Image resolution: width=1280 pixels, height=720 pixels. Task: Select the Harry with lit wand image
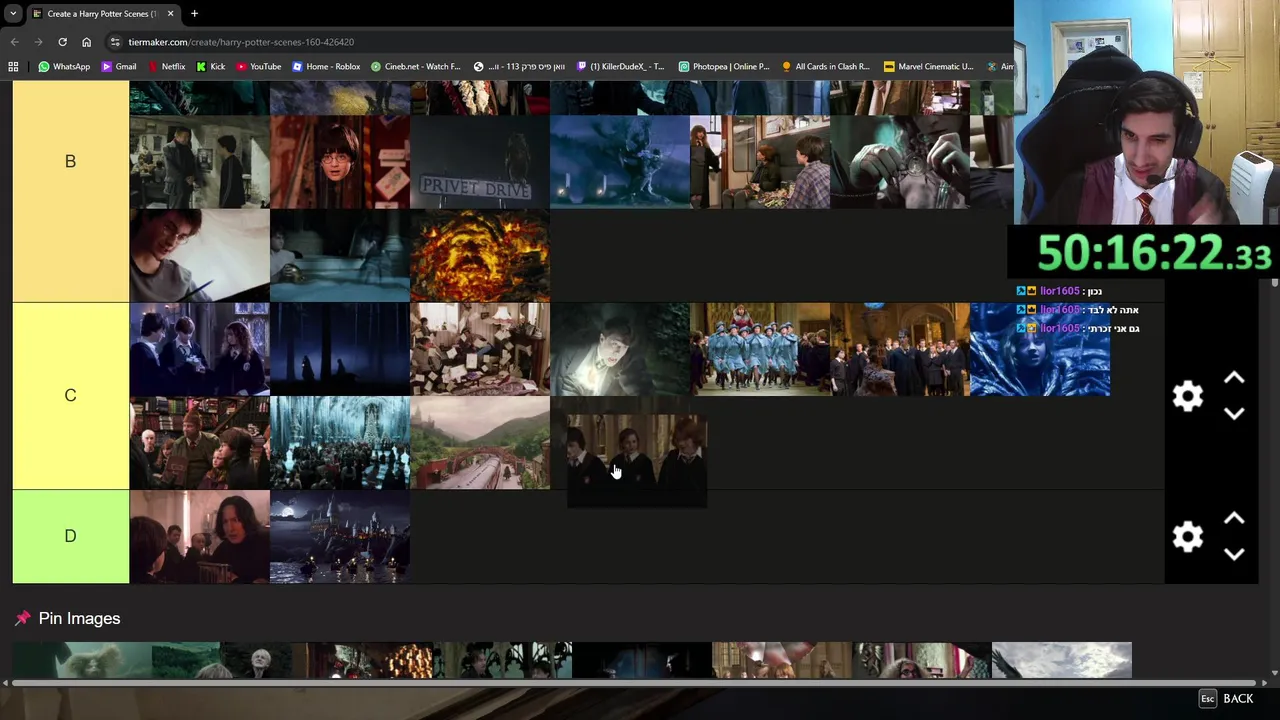pyautogui.click(x=620, y=350)
